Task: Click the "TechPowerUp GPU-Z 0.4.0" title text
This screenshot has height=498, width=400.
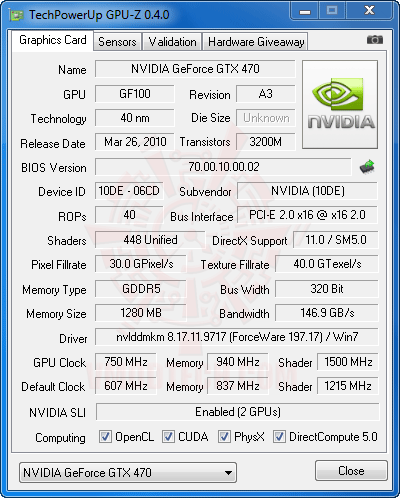Action: tap(99, 15)
